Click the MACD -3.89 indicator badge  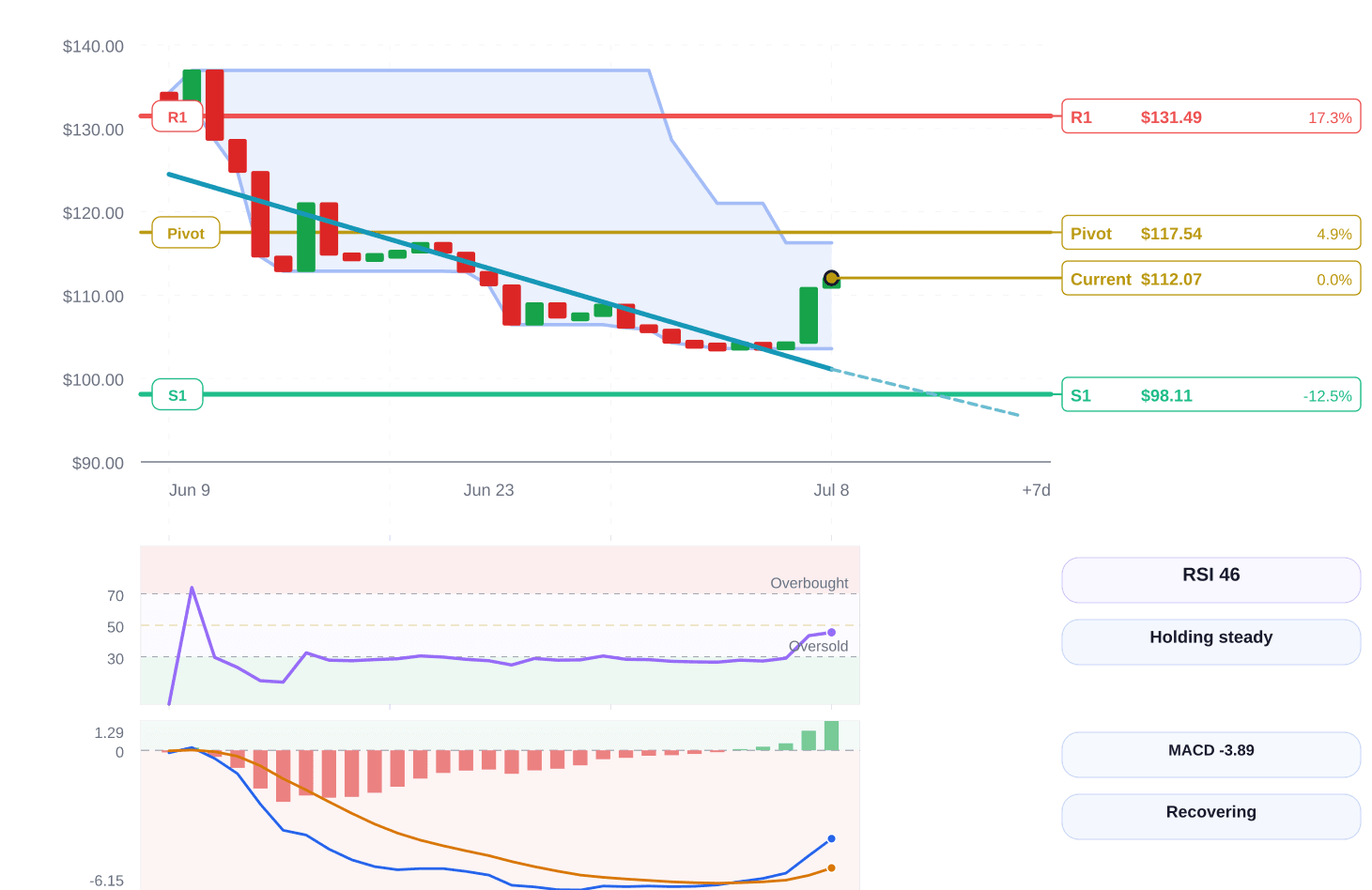tap(1210, 755)
